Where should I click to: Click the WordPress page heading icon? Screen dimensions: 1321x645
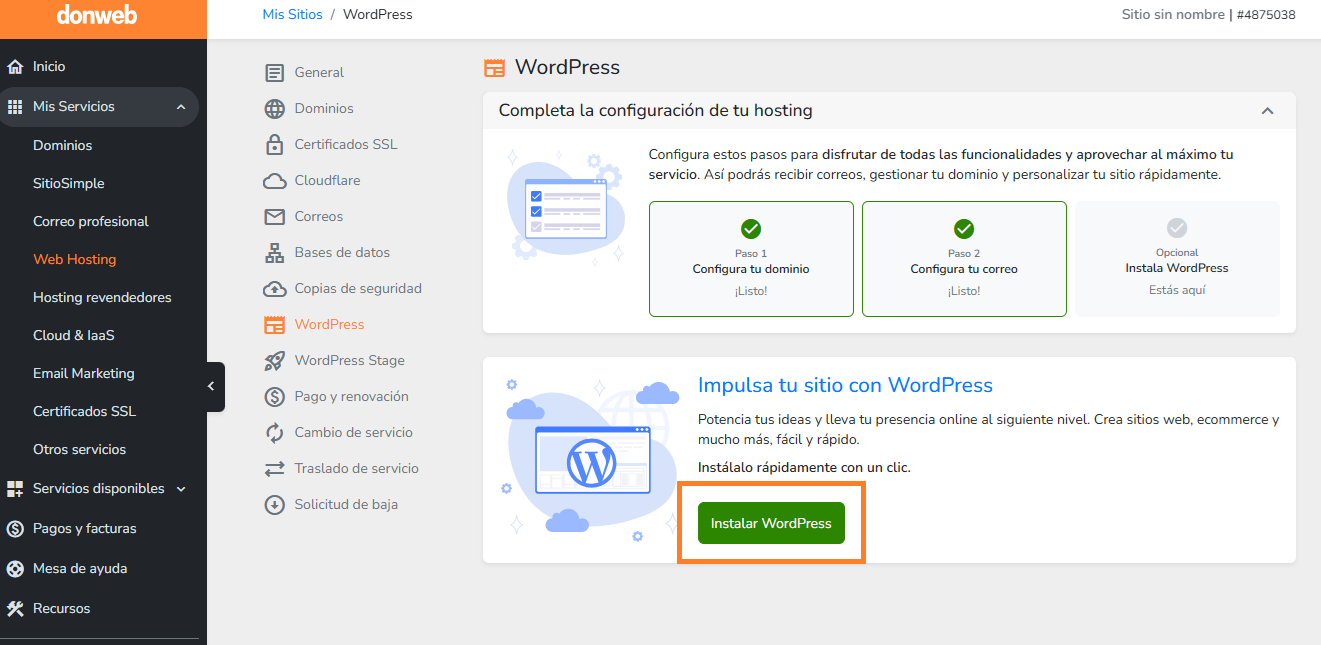click(494, 68)
